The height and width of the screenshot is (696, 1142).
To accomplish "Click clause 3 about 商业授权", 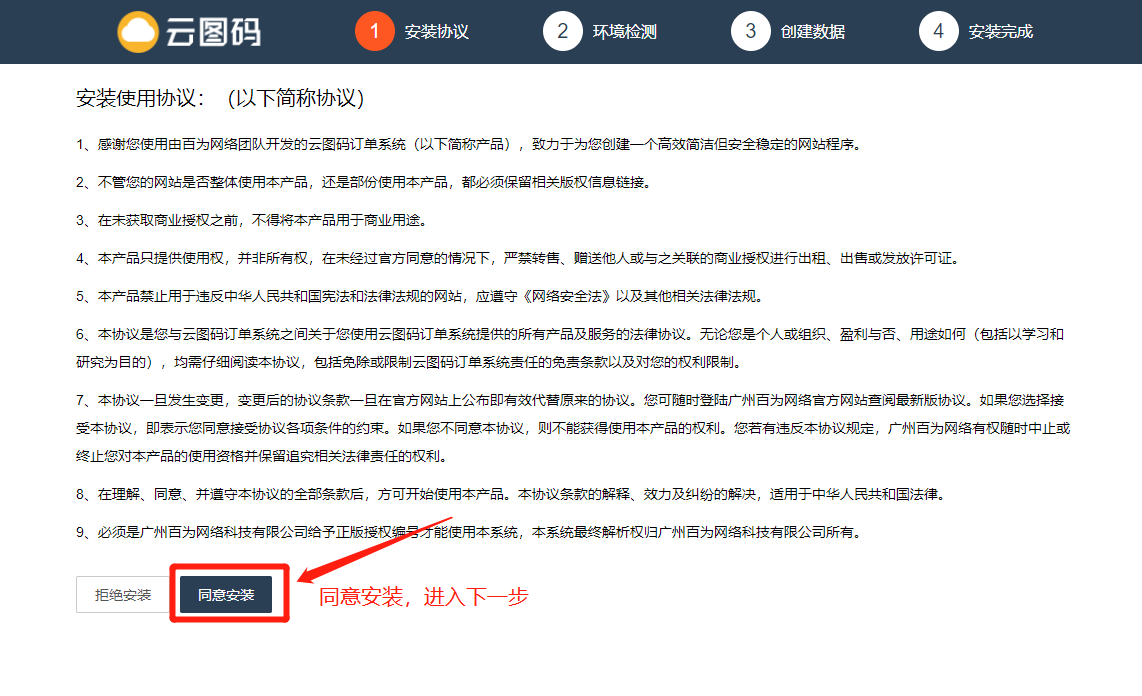I will [253, 220].
